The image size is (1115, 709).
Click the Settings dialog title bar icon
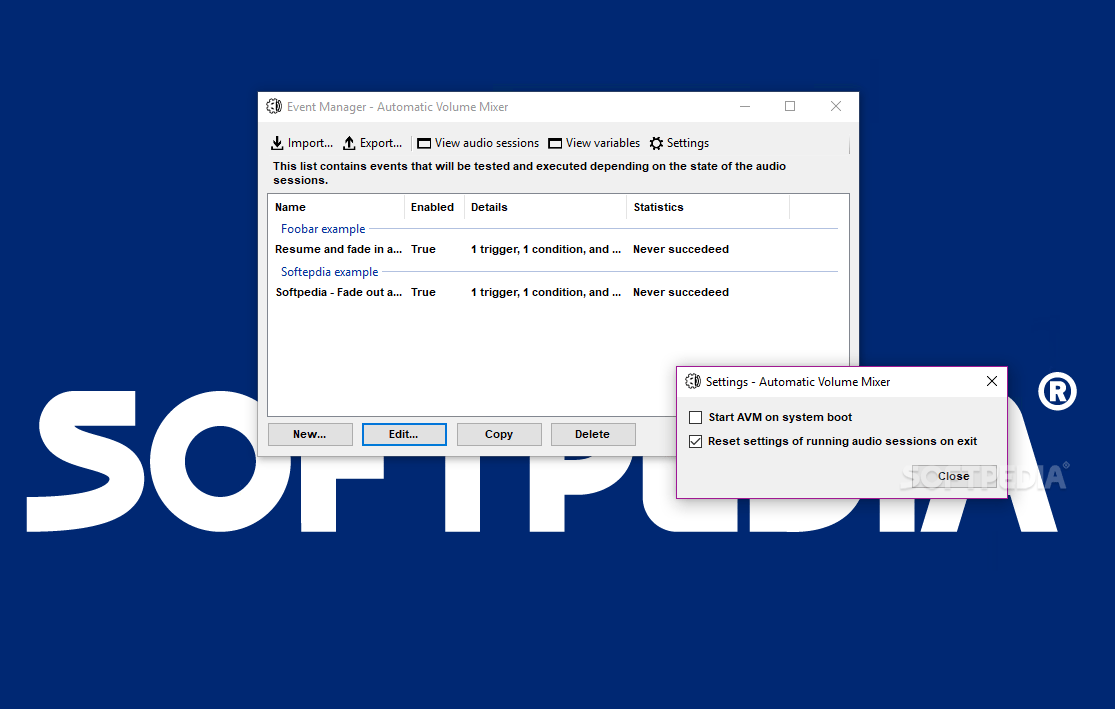pyautogui.click(x=692, y=381)
